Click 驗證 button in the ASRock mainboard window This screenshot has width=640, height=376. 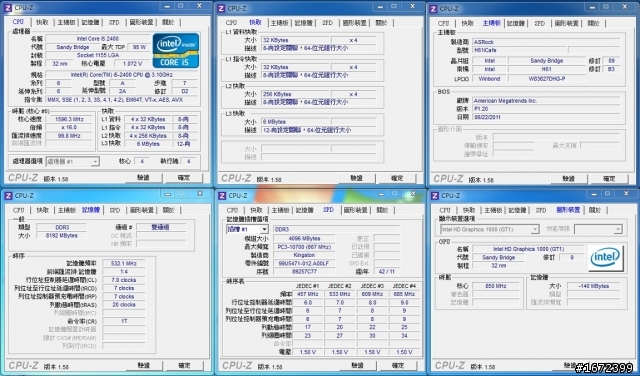[x=569, y=179]
